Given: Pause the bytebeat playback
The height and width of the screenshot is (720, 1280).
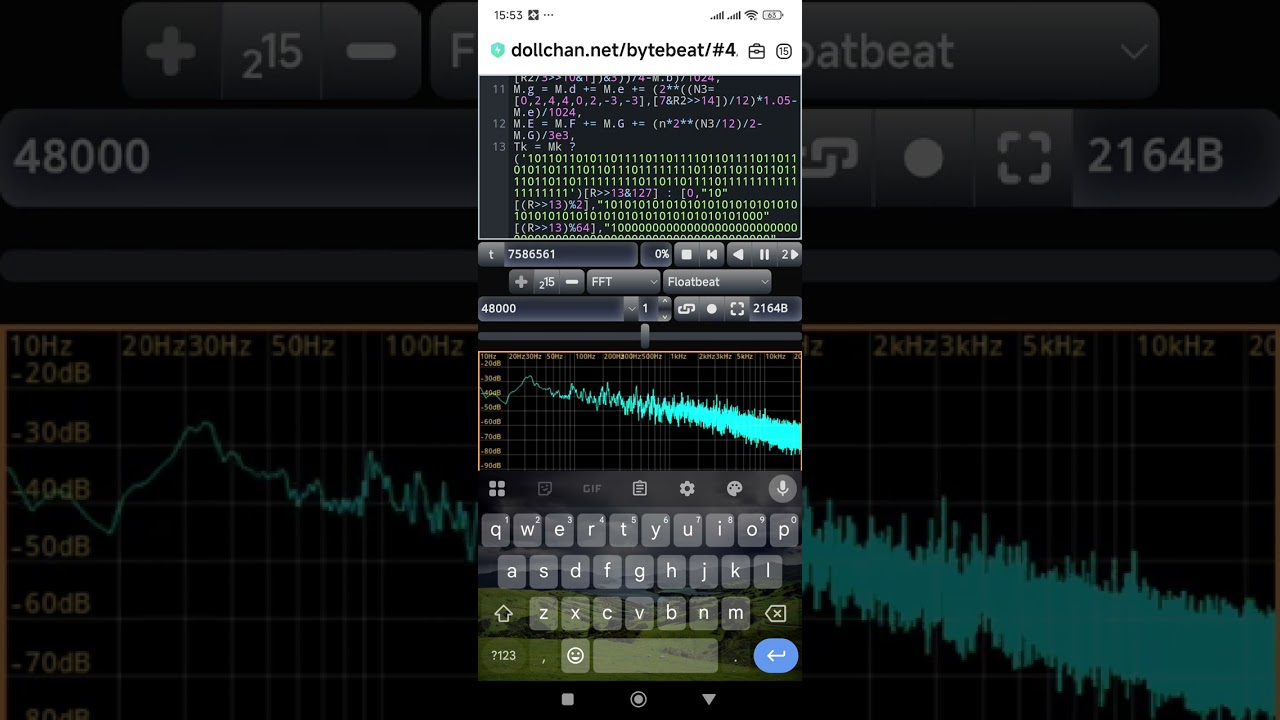Looking at the screenshot, I should 764,254.
